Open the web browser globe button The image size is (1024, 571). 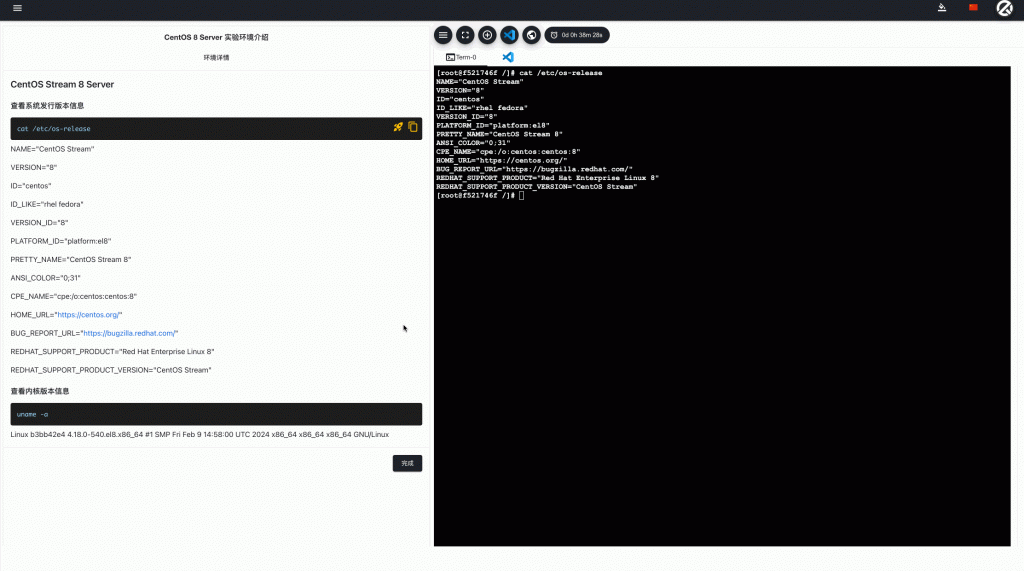coord(532,35)
